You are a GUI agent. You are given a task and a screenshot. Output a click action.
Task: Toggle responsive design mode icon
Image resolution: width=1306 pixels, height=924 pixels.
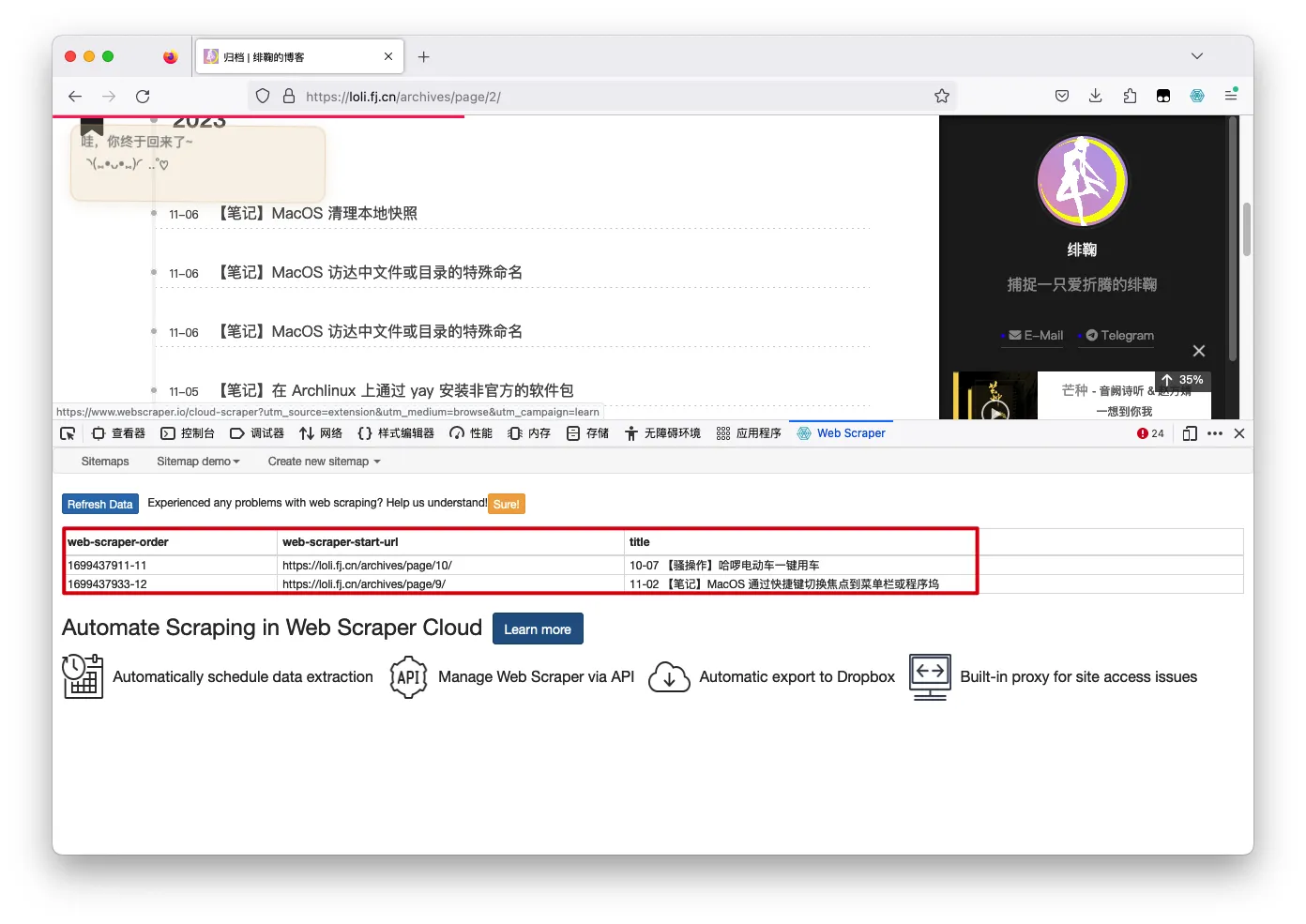[x=1190, y=433]
